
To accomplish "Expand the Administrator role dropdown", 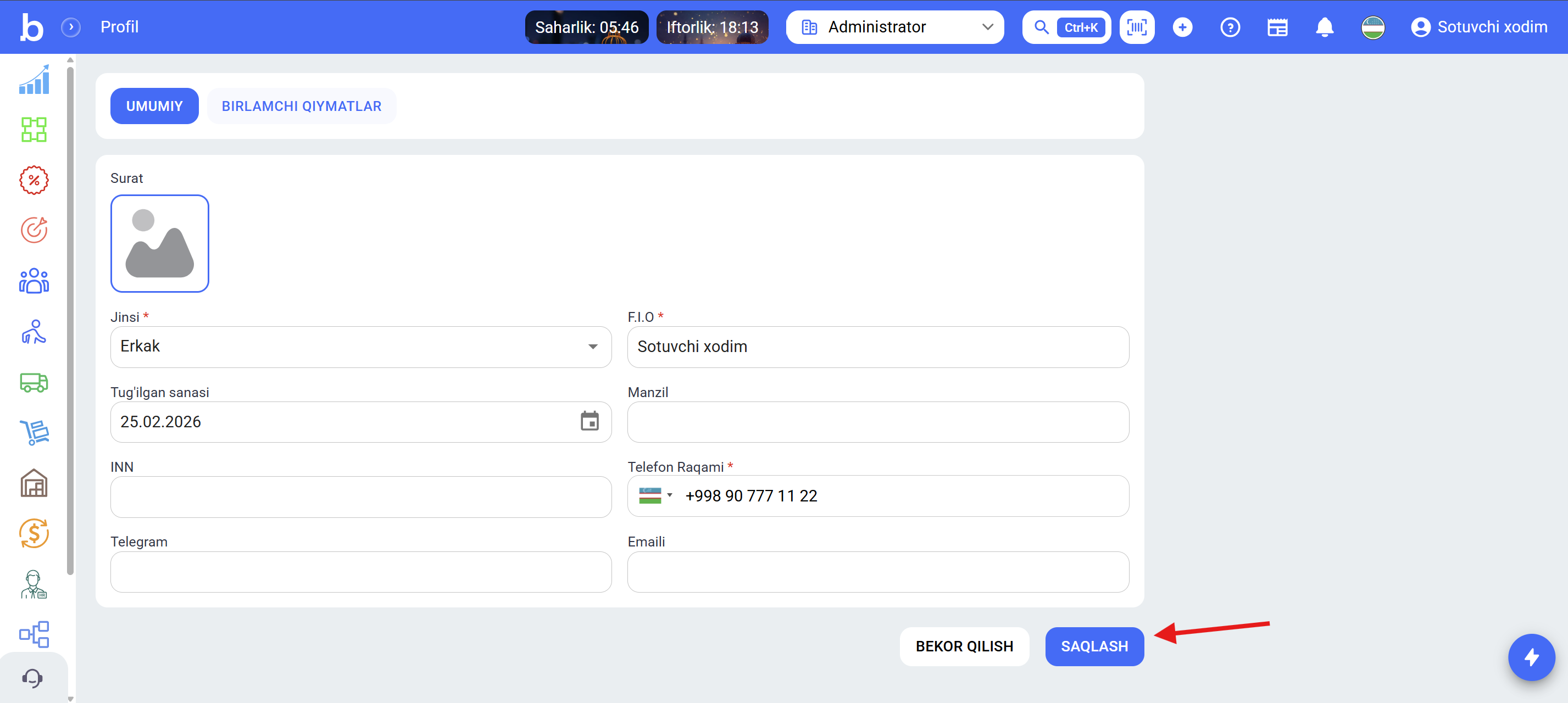I will 894,27.
